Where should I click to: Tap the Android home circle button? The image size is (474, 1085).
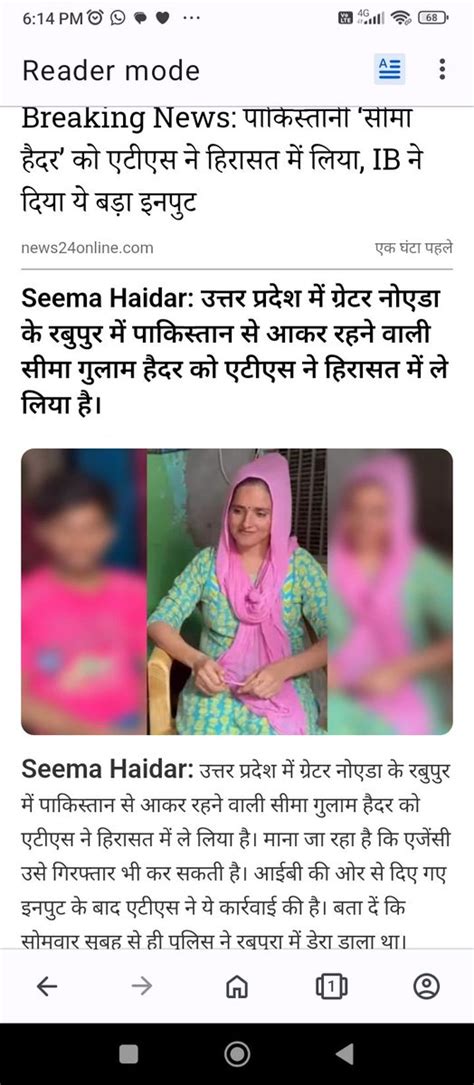237,1054
